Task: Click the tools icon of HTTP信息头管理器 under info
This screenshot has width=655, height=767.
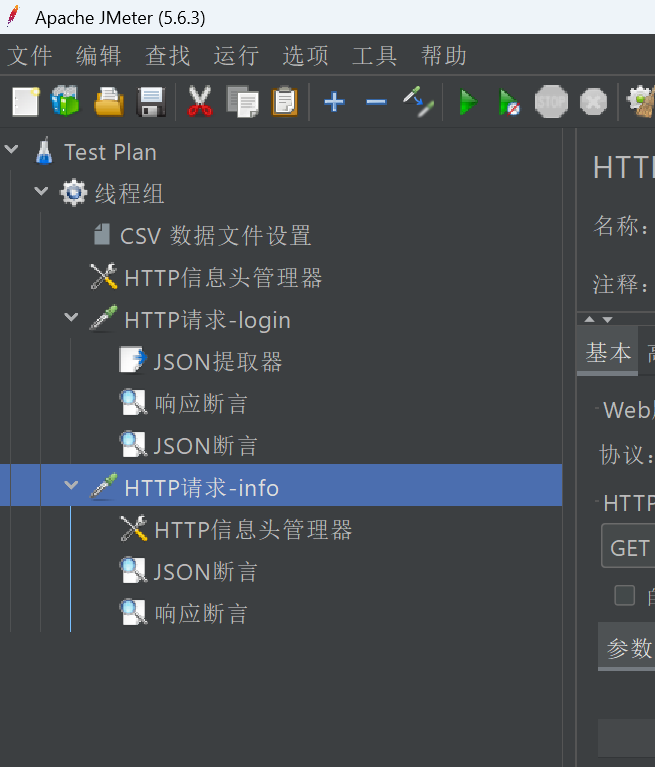Action: [x=134, y=528]
